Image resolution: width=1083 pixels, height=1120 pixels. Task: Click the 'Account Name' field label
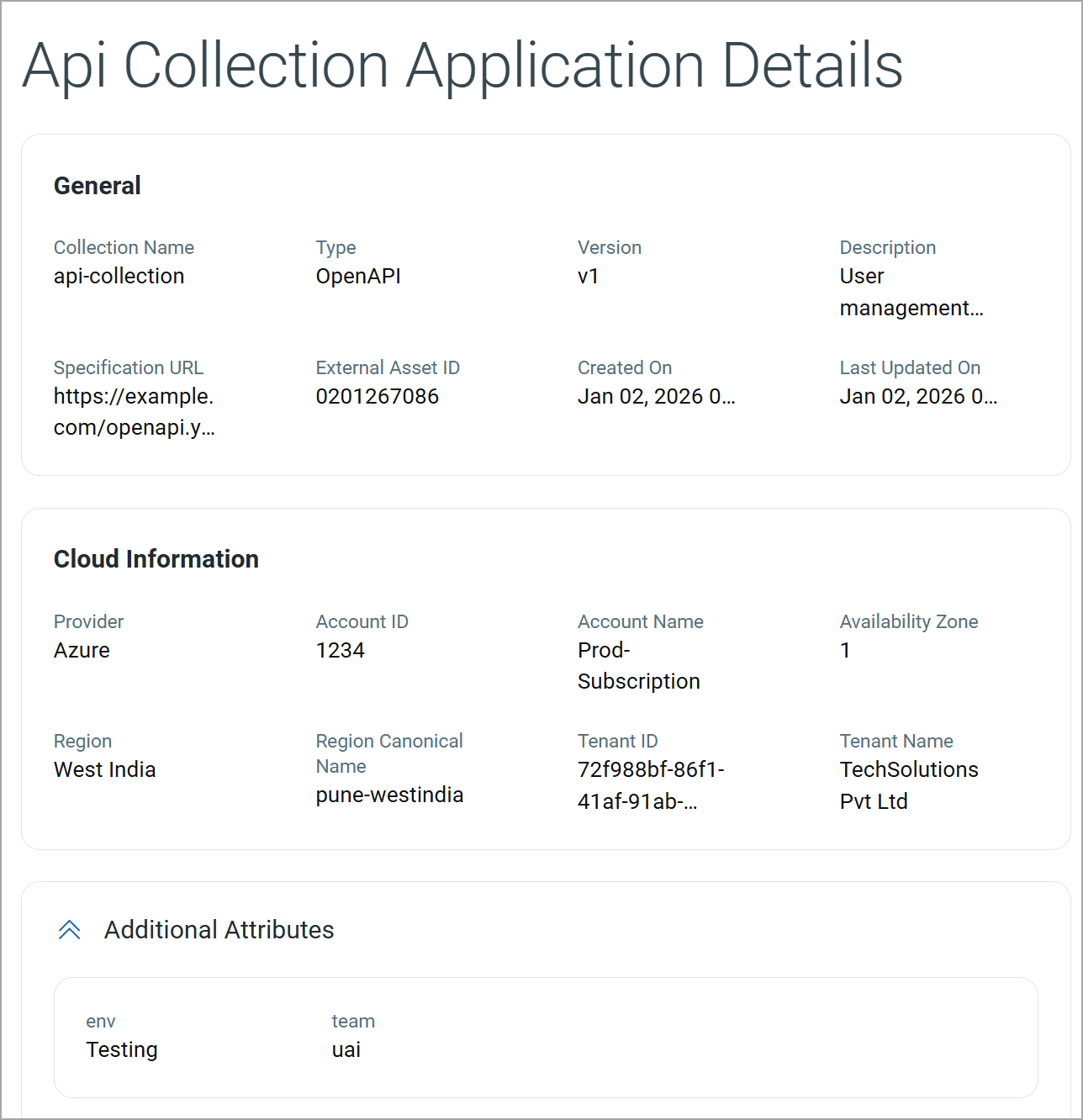click(641, 621)
